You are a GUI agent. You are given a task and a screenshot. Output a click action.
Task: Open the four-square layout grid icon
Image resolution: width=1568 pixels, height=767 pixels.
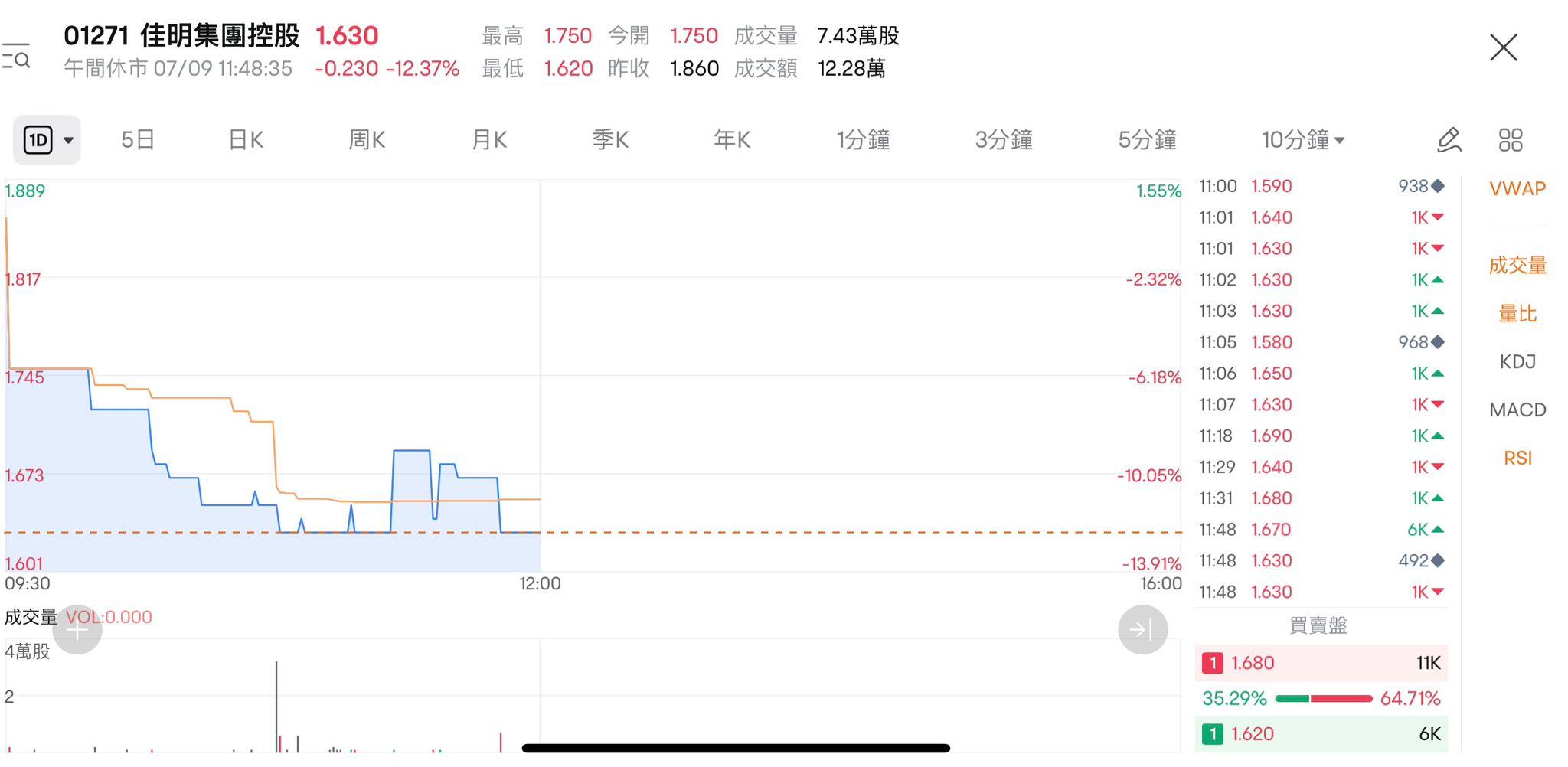1510,140
